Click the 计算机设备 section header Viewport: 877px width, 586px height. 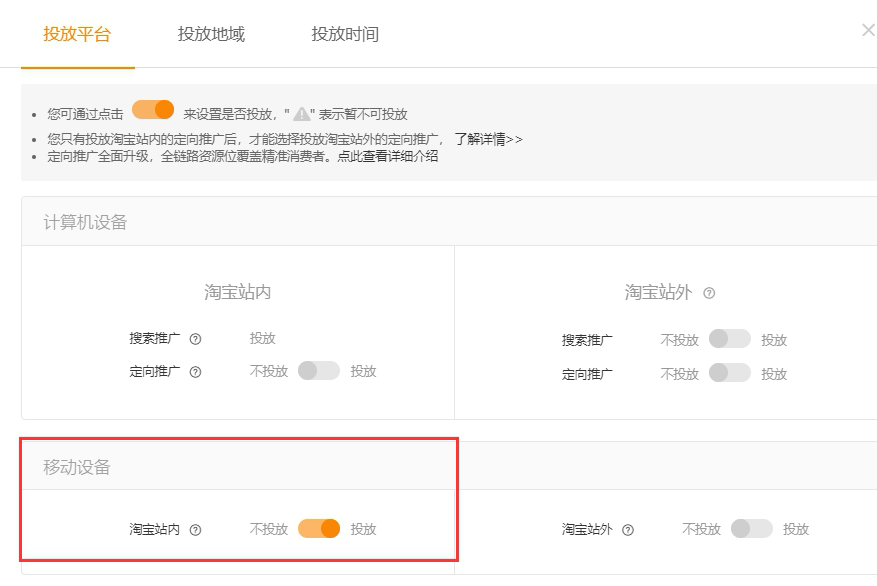click(85, 222)
